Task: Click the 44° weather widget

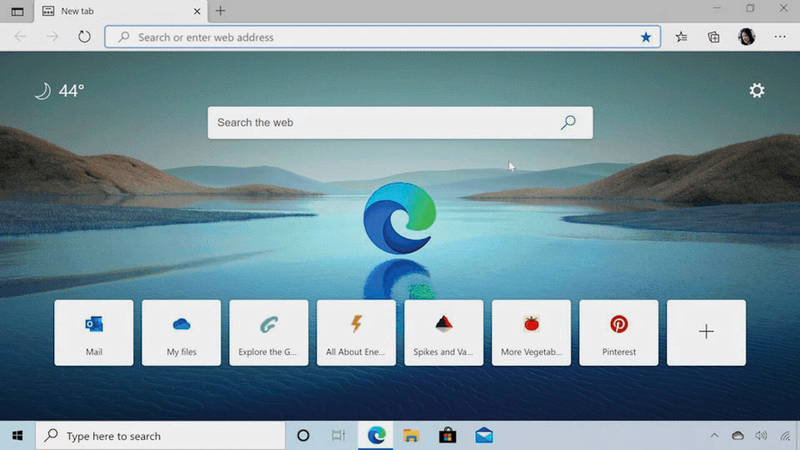Action: click(59, 91)
